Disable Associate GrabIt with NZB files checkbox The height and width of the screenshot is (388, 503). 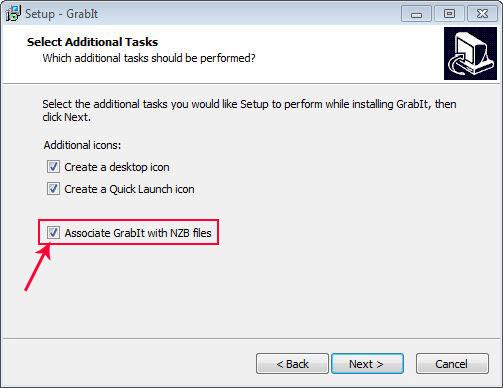click(x=53, y=232)
